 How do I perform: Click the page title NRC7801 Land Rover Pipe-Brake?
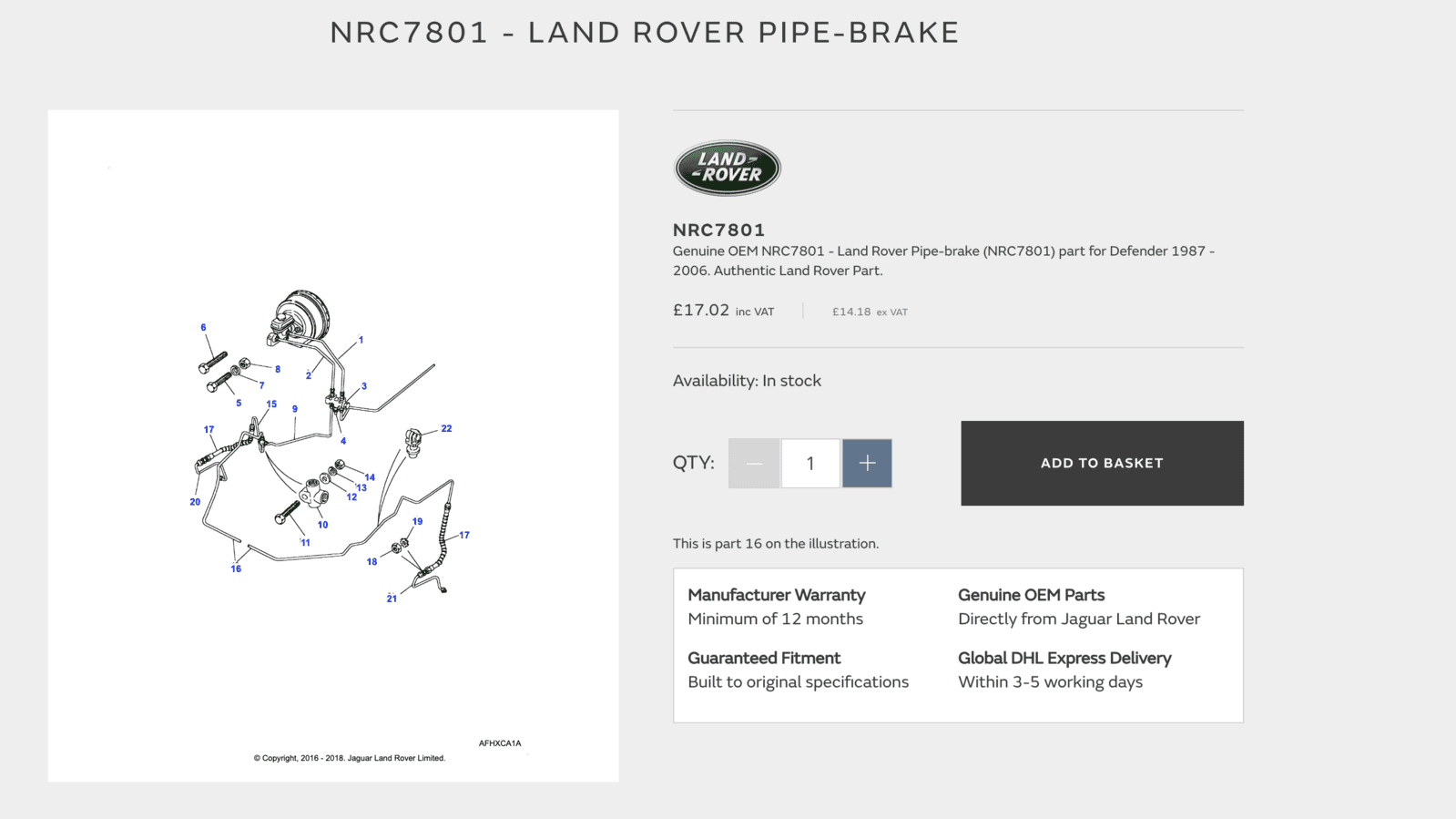[645, 32]
